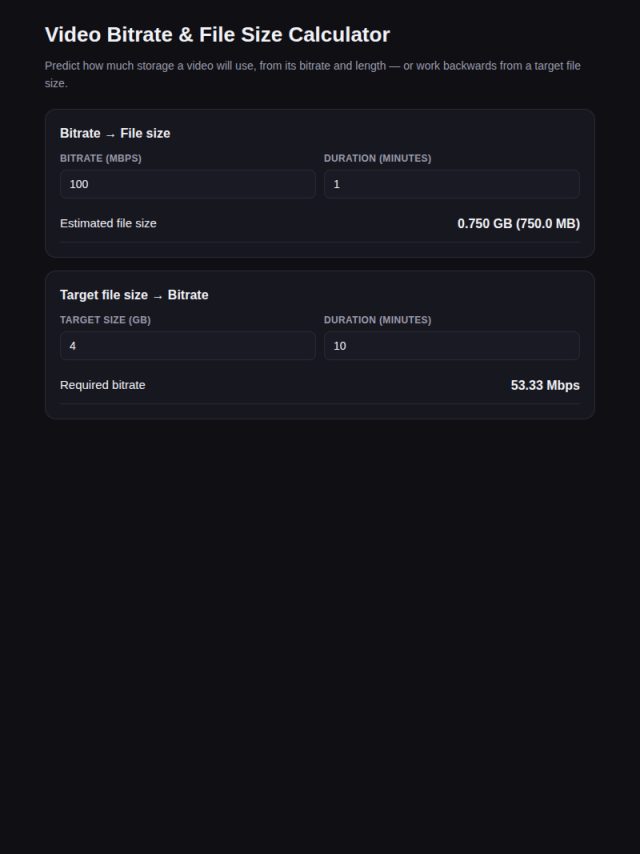
Task: Focus the Duration field in Bitrate → File size card
Action: click(452, 184)
